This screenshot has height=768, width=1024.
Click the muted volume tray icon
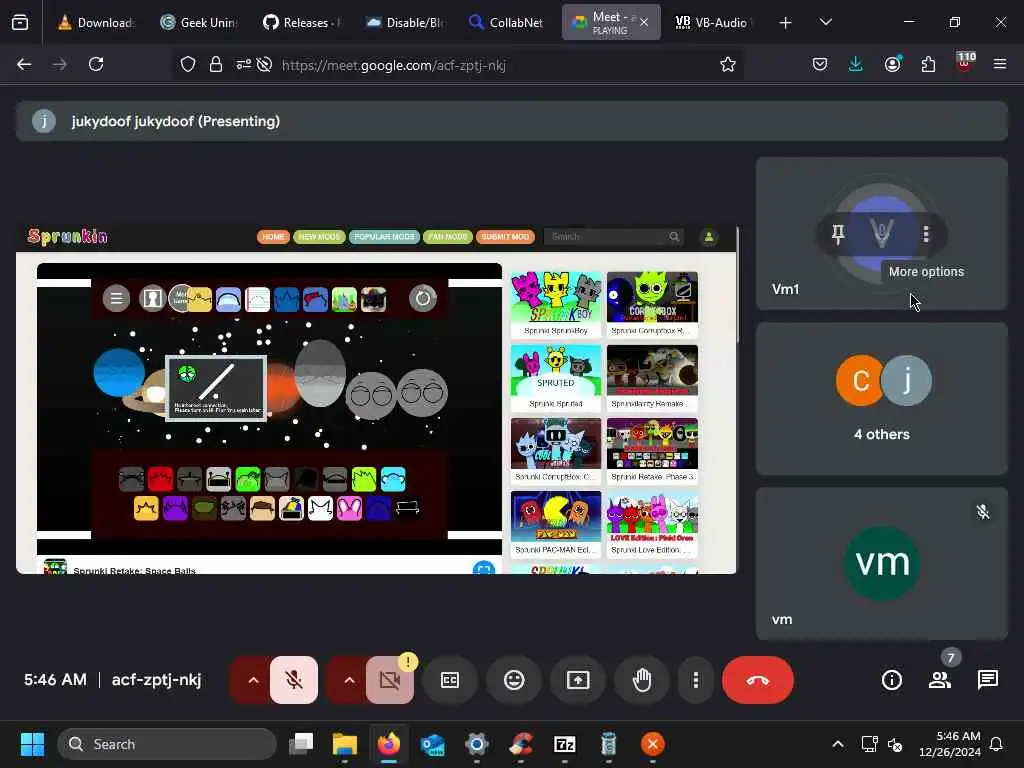895,744
